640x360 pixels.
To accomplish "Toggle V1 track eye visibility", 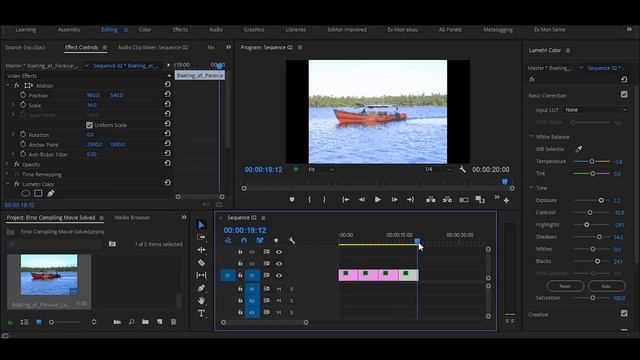I will click(279, 276).
